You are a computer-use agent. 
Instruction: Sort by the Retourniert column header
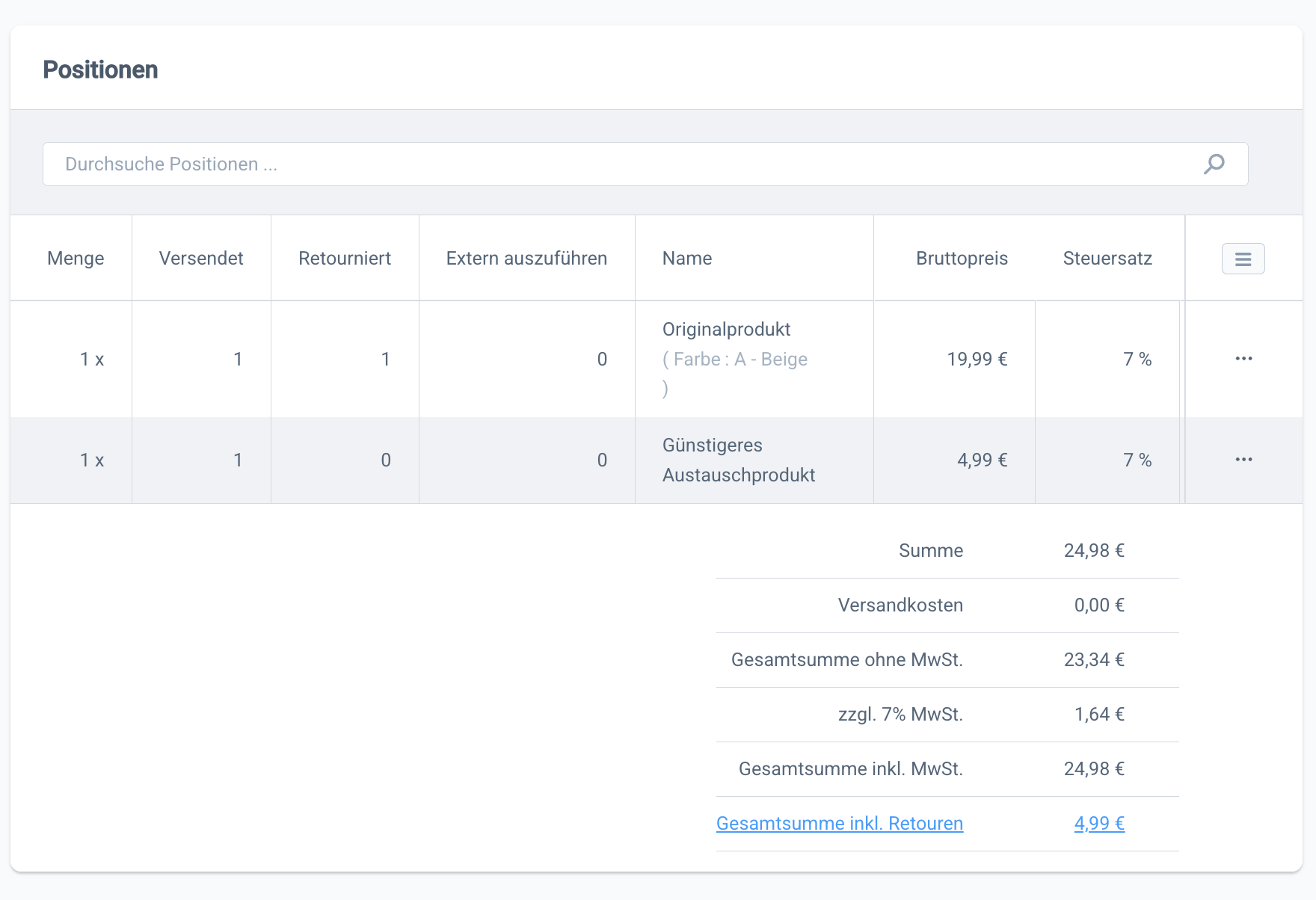click(x=345, y=259)
